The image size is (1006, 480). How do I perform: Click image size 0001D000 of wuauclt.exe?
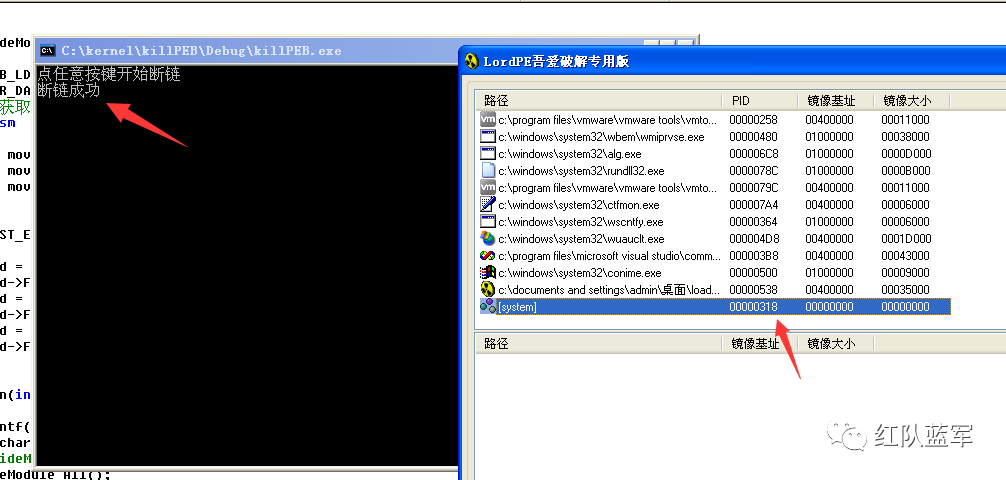[906, 239]
